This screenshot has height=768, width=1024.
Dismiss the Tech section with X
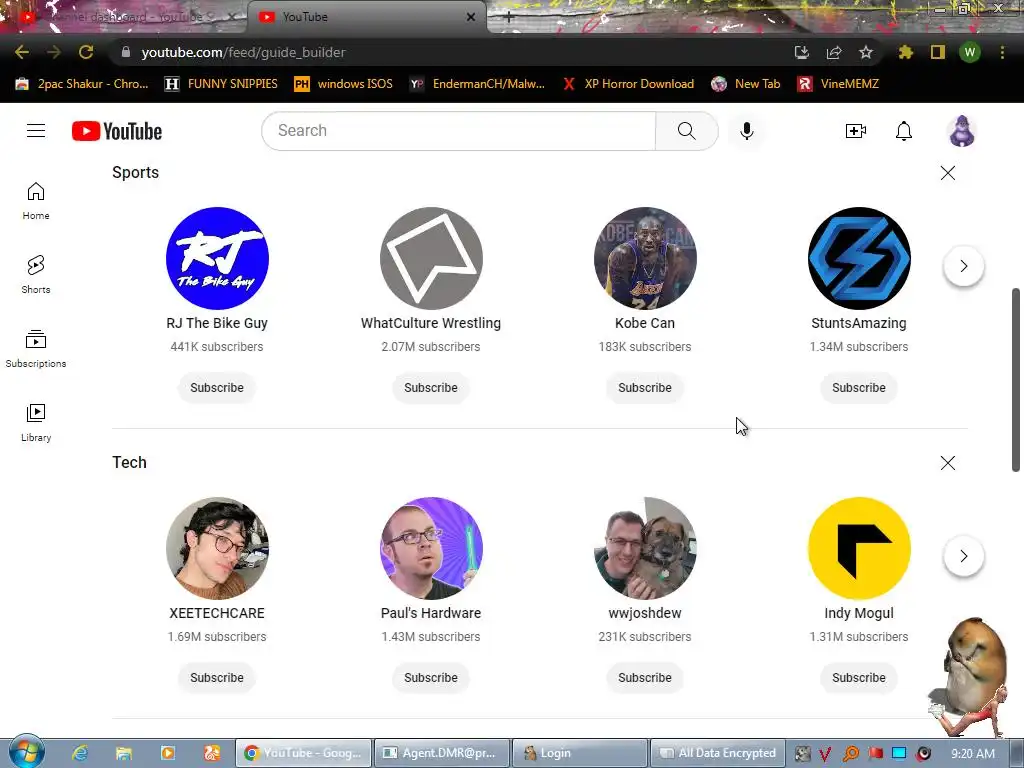click(948, 463)
